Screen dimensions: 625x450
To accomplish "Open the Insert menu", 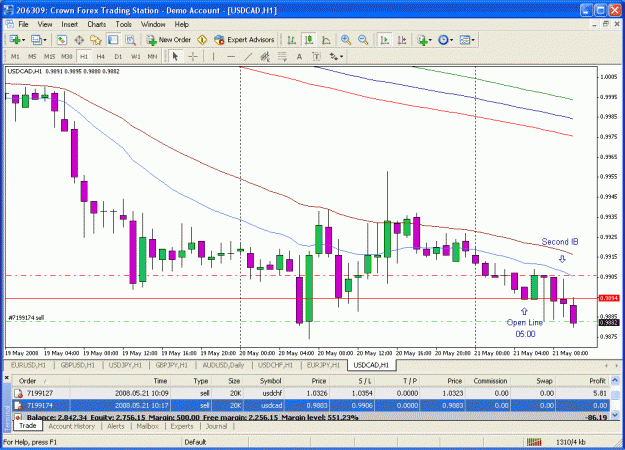I will click(70, 24).
